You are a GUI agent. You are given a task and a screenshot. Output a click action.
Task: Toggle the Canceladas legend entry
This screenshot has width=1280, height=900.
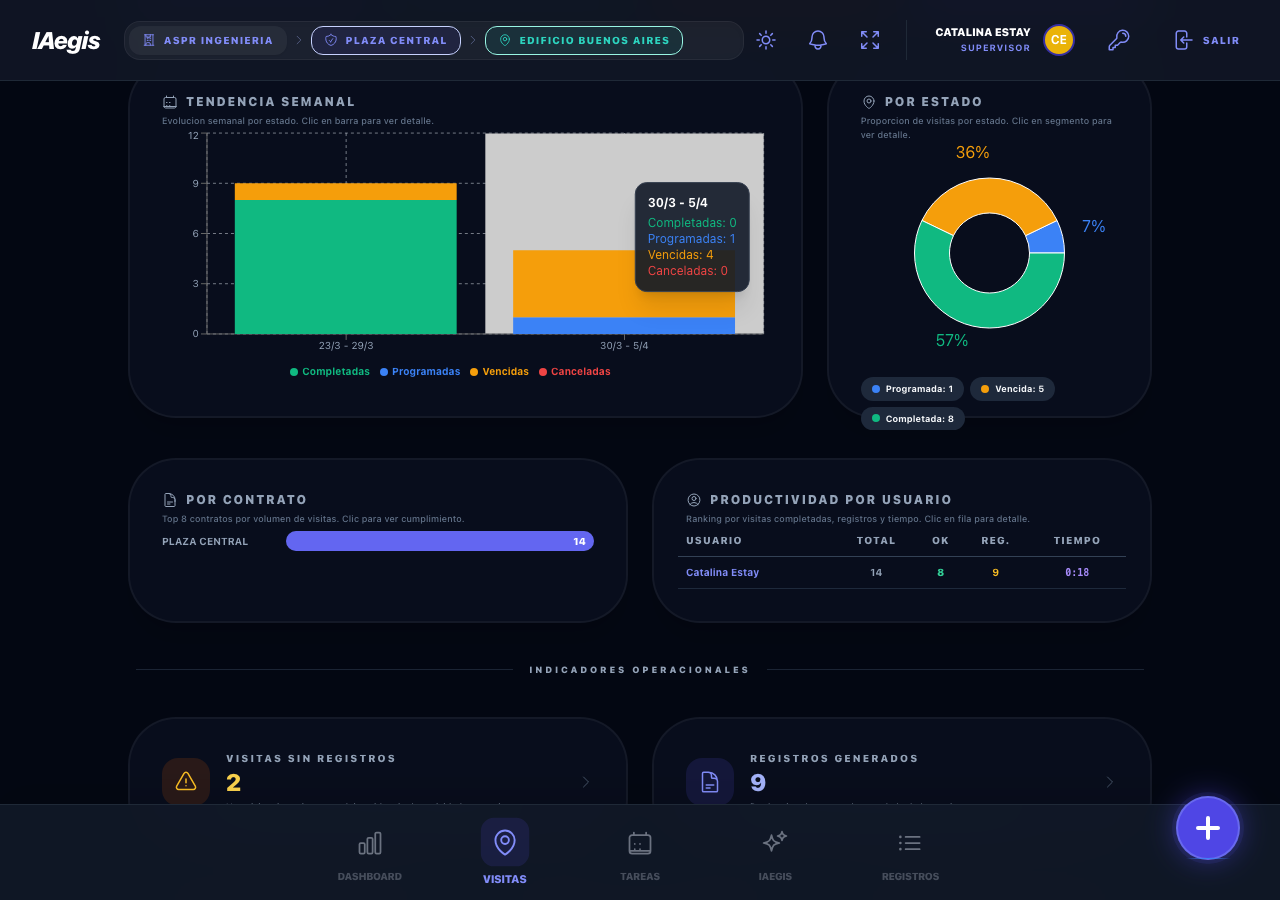pyautogui.click(x=574, y=371)
